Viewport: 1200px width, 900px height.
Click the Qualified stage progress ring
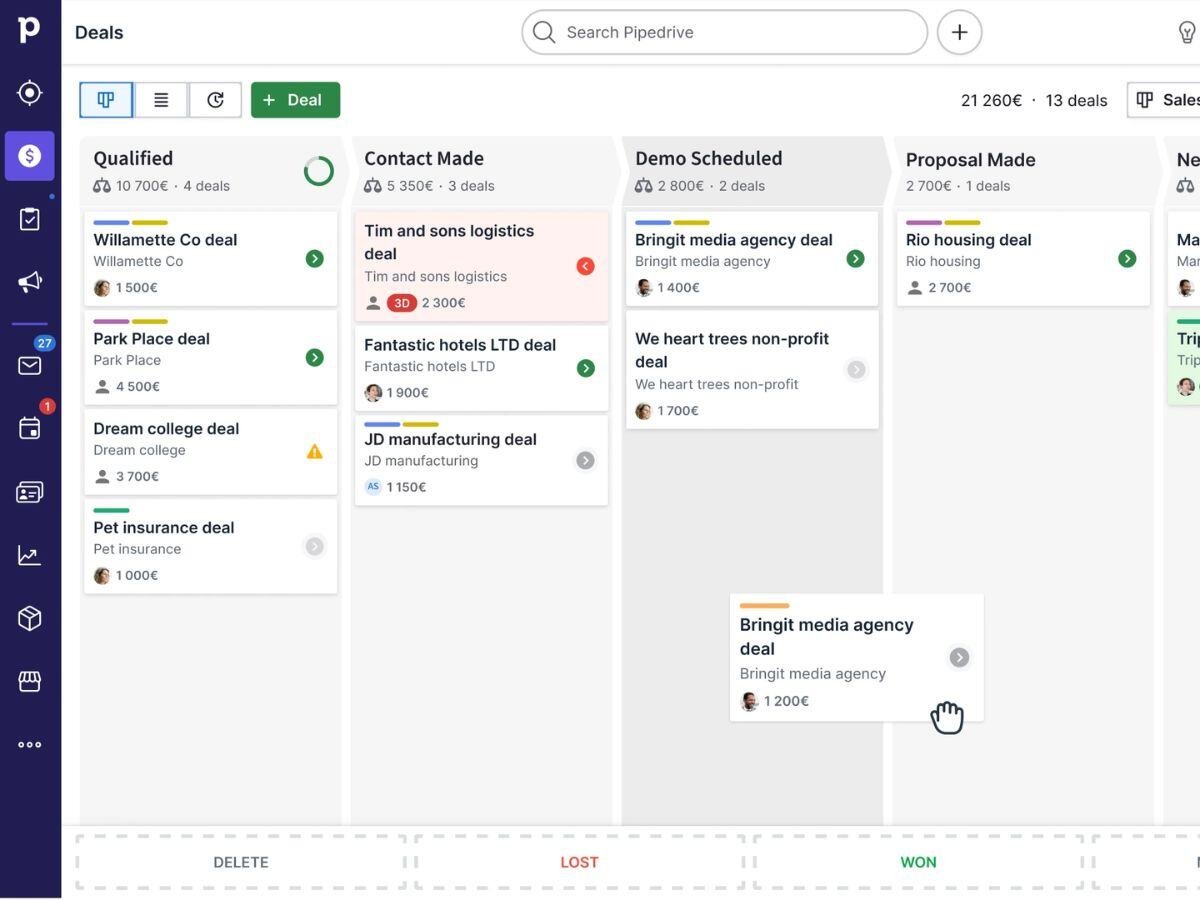click(319, 171)
